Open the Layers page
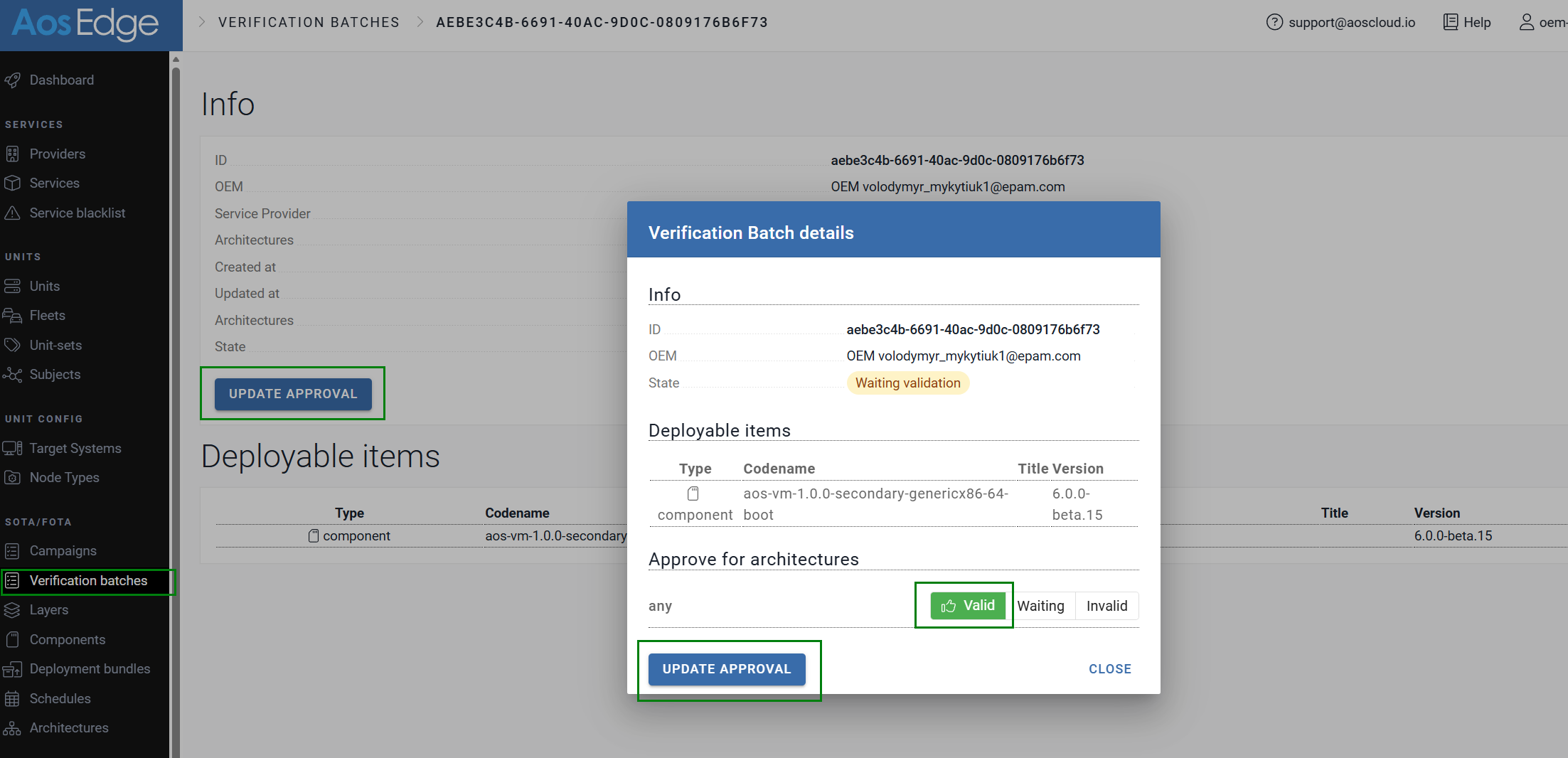The image size is (1568, 758). tap(49, 610)
